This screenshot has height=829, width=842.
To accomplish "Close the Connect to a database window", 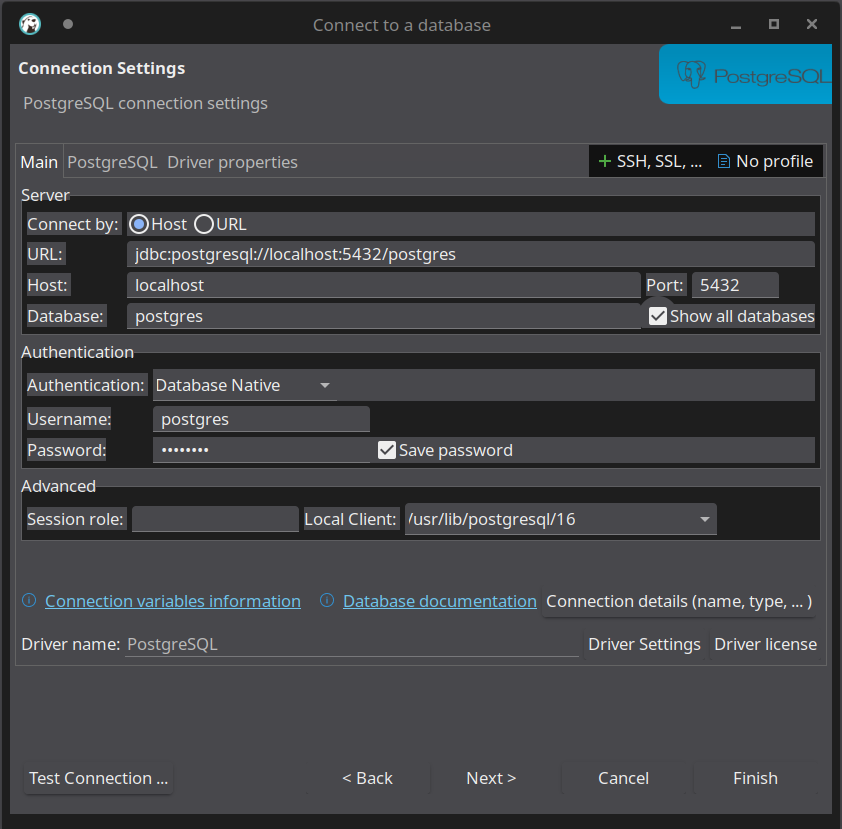I will click(812, 24).
